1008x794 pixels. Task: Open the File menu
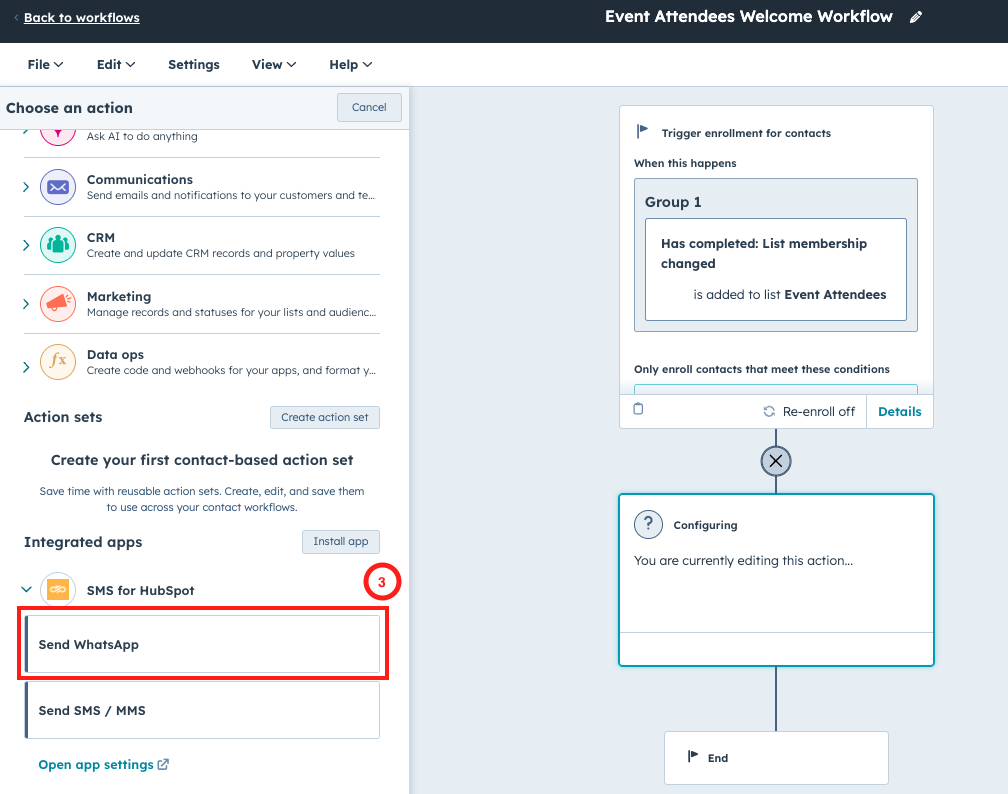[x=45, y=64]
